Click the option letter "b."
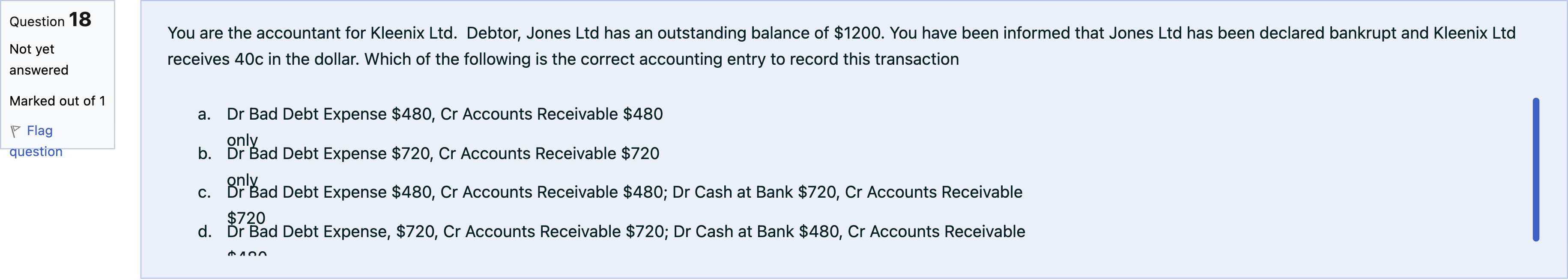The image size is (1568, 280). point(205,153)
